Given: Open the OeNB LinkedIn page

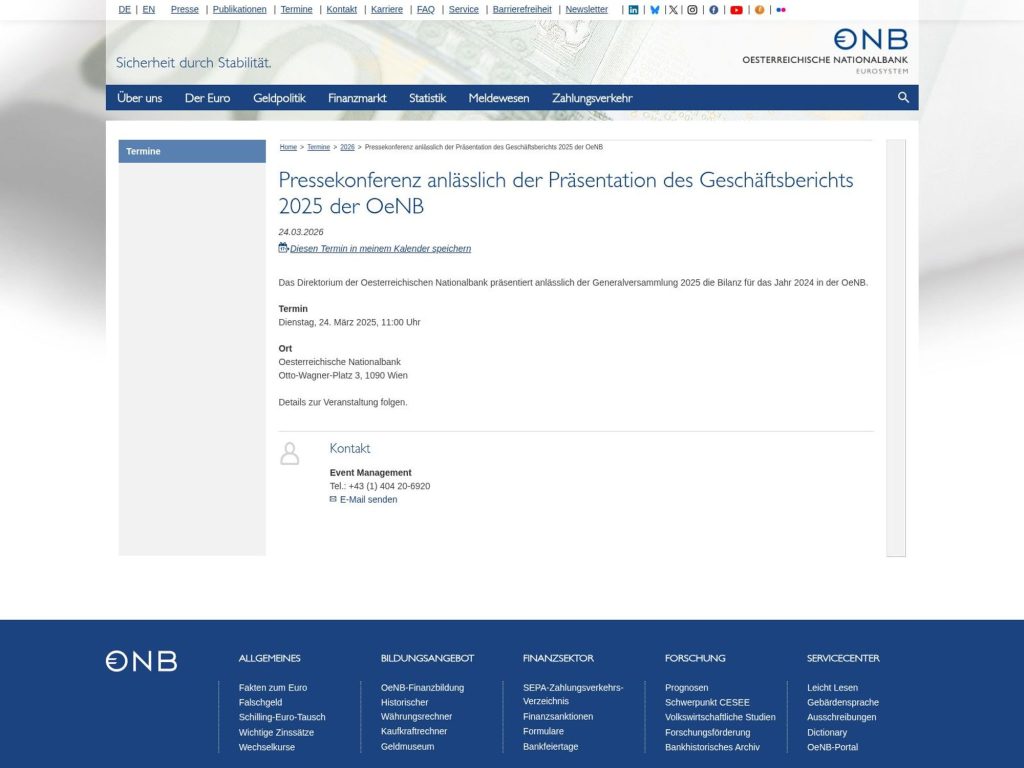Looking at the screenshot, I should pyautogui.click(x=633, y=10).
